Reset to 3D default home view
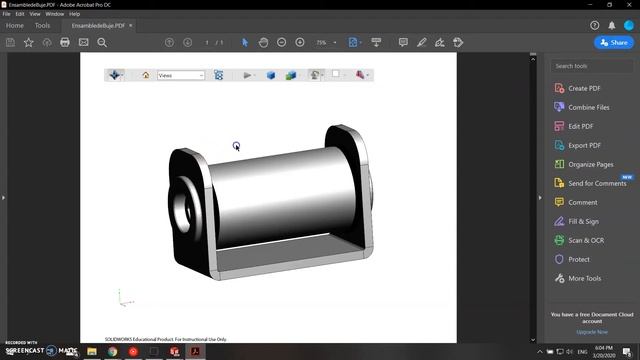 point(146,75)
